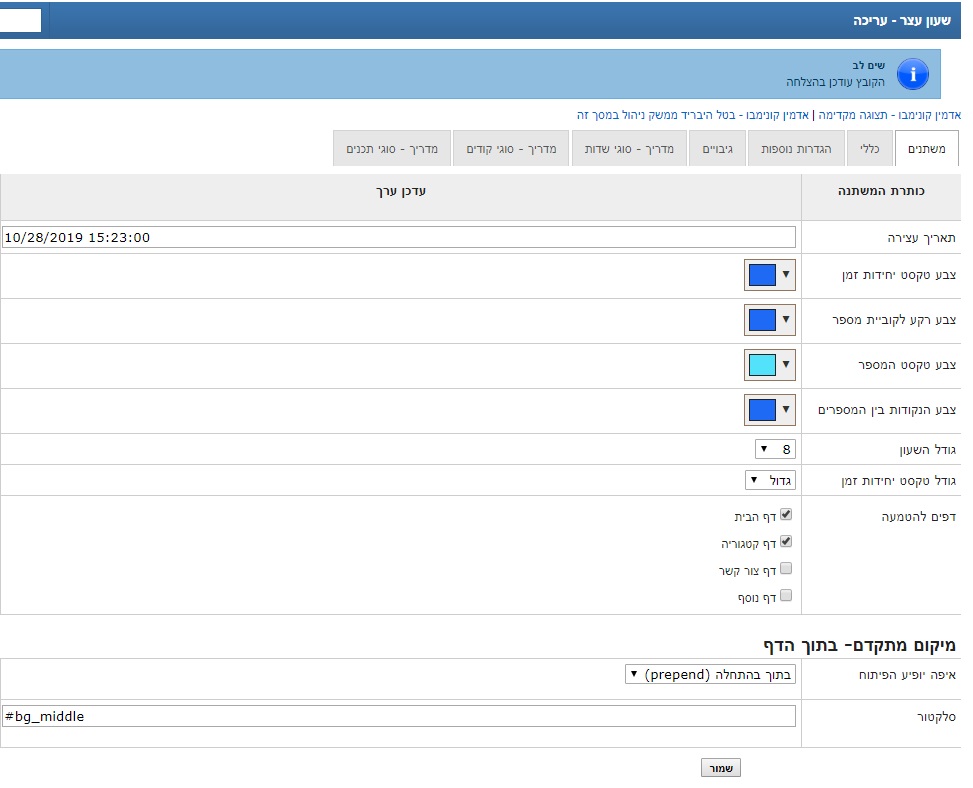Click link to disable hybrid admin interface
The width and height of the screenshot is (973, 788).
[693, 115]
